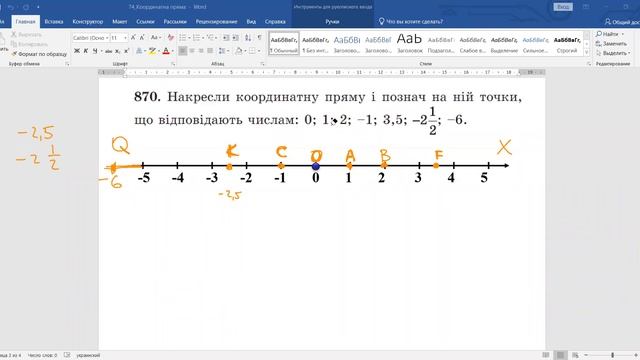The width and height of the screenshot is (640, 360).
Task: Open the Ручки pen tools tab
Action: click(332, 22)
